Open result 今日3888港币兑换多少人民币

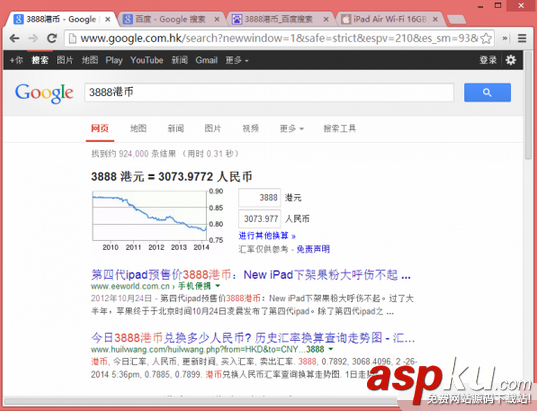point(253,338)
